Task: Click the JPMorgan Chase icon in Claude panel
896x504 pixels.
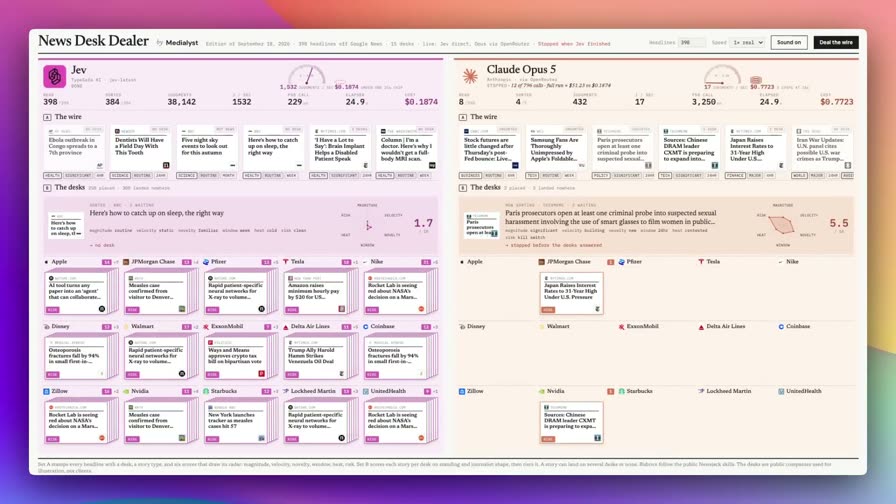Action: (x=542, y=262)
